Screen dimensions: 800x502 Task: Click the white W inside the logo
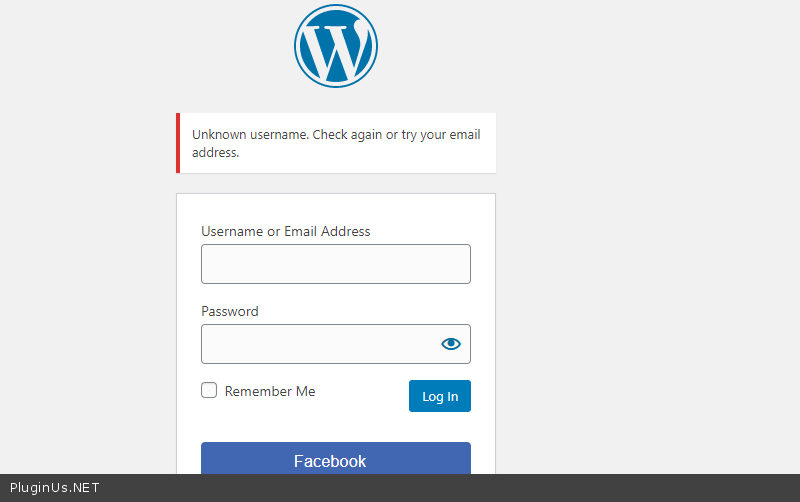(x=335, y=50)
